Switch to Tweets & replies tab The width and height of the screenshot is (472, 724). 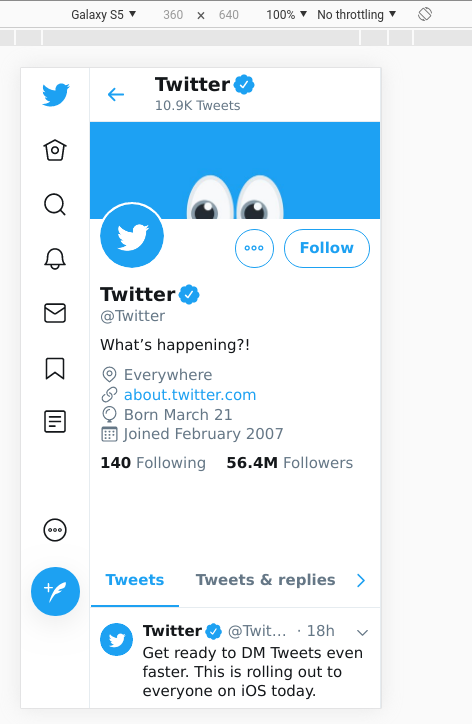pyautogui.click(x=266, y=580)
